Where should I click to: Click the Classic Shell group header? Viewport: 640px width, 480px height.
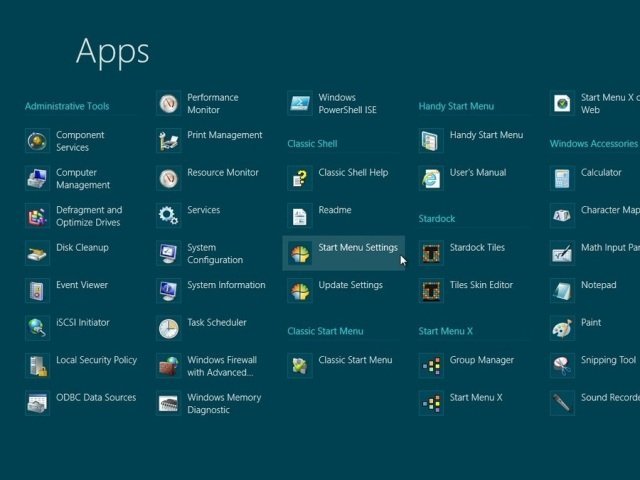point(312,144)
